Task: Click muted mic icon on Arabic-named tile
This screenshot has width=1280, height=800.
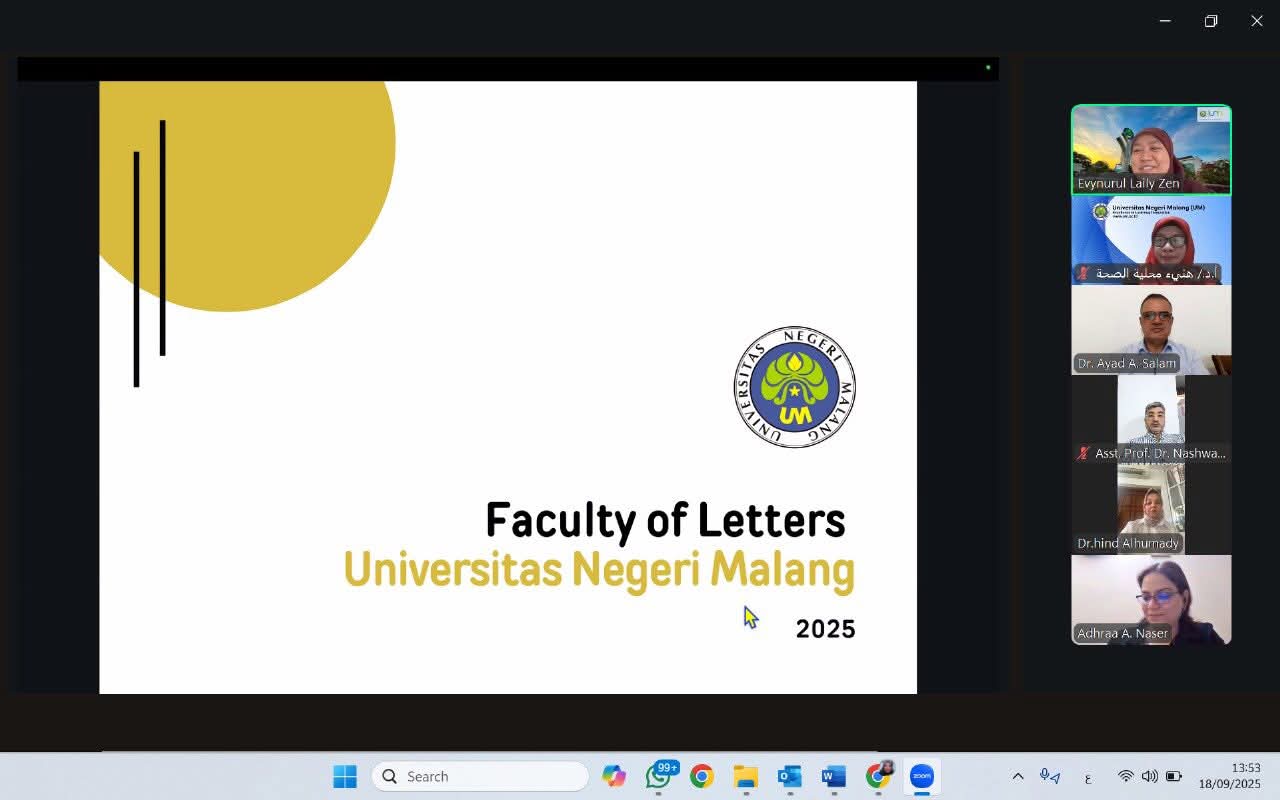Action: pos(1083,273)
